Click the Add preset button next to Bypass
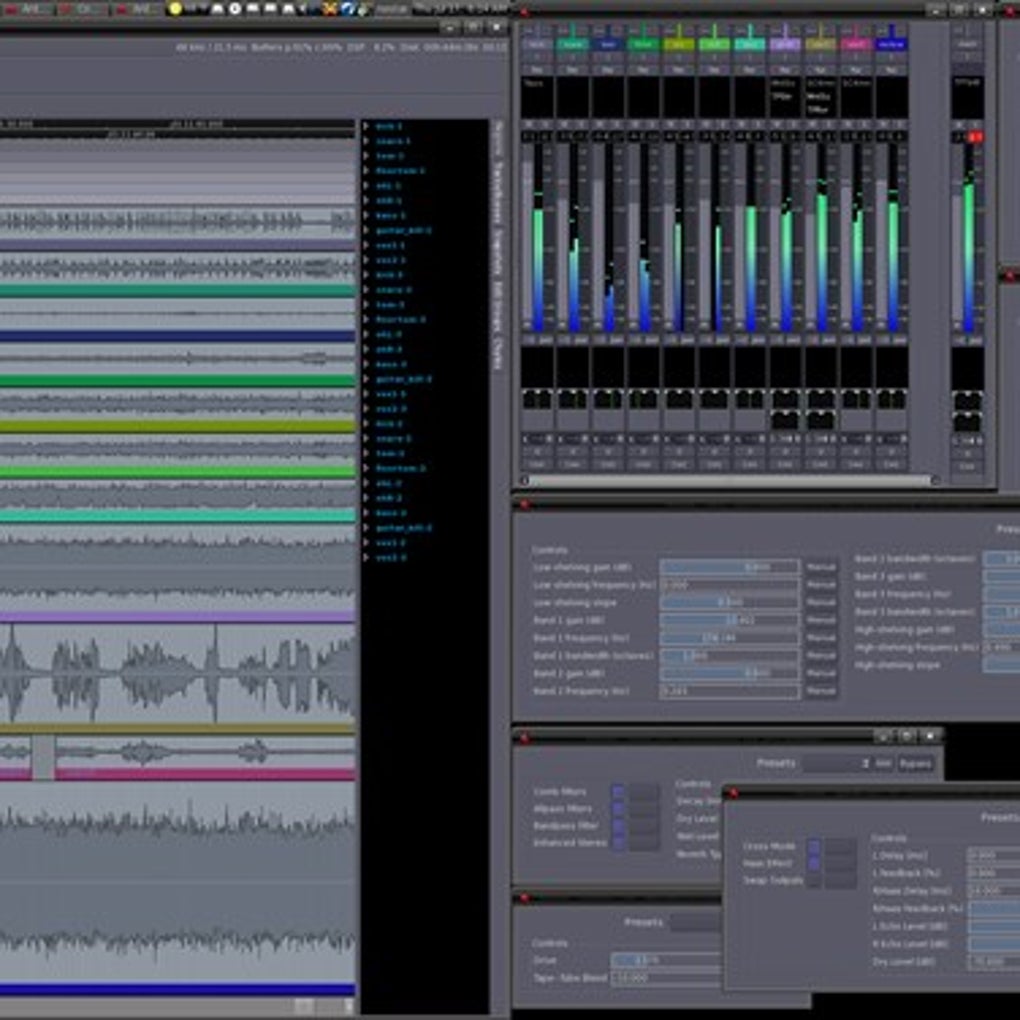The height and width of the screenshot is (1020, 1020). click(883, 763)
